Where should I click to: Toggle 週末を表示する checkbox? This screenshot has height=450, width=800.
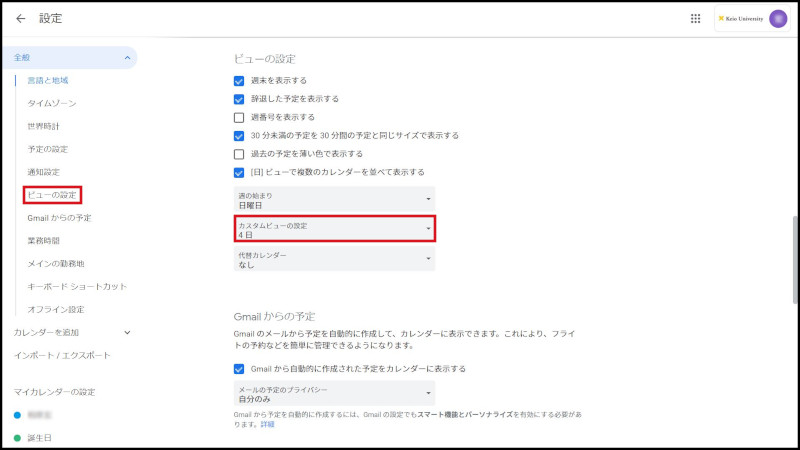pyautogui.click(x=239, y=80)
